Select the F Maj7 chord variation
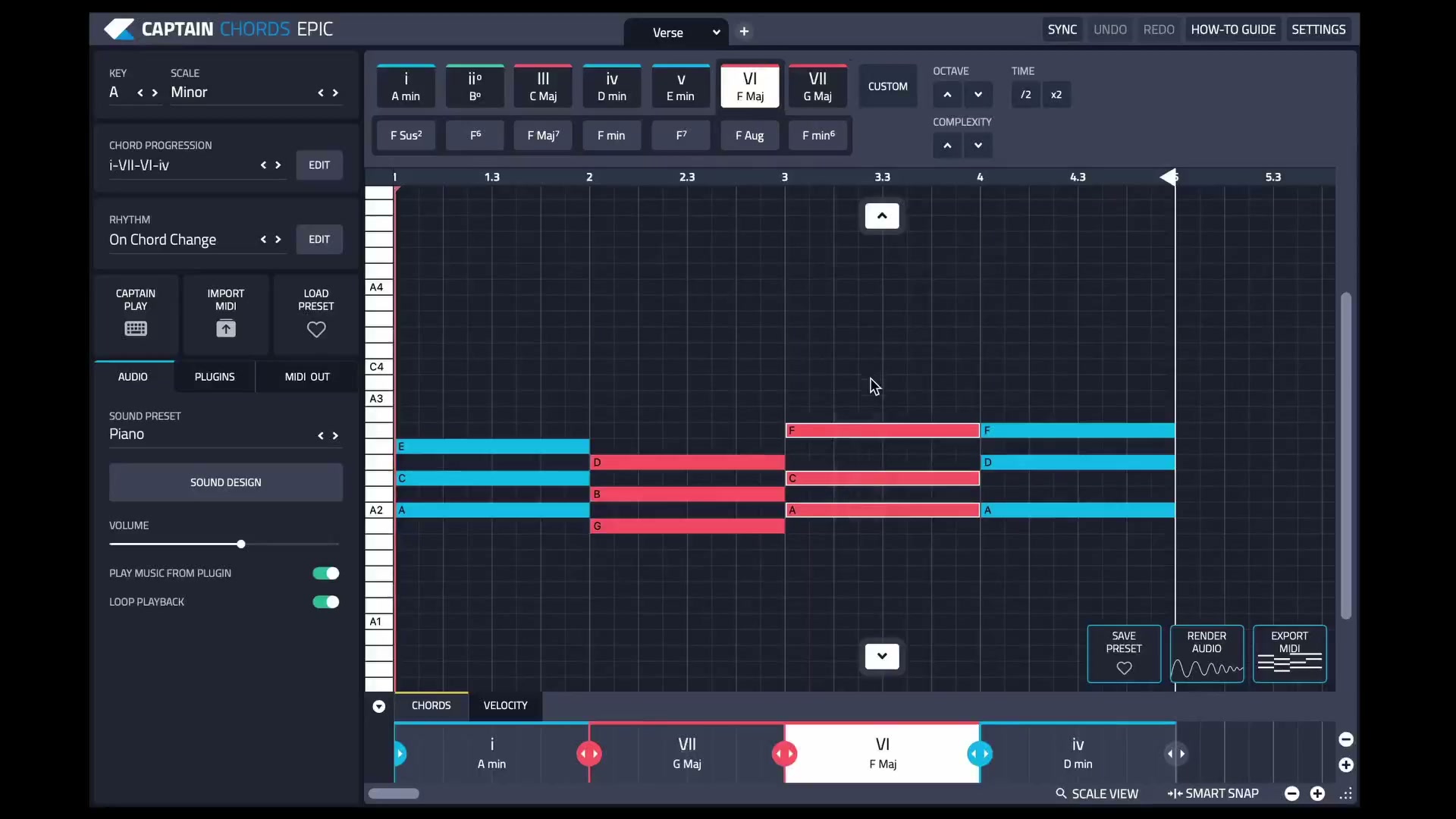 (x=543, y=136)
